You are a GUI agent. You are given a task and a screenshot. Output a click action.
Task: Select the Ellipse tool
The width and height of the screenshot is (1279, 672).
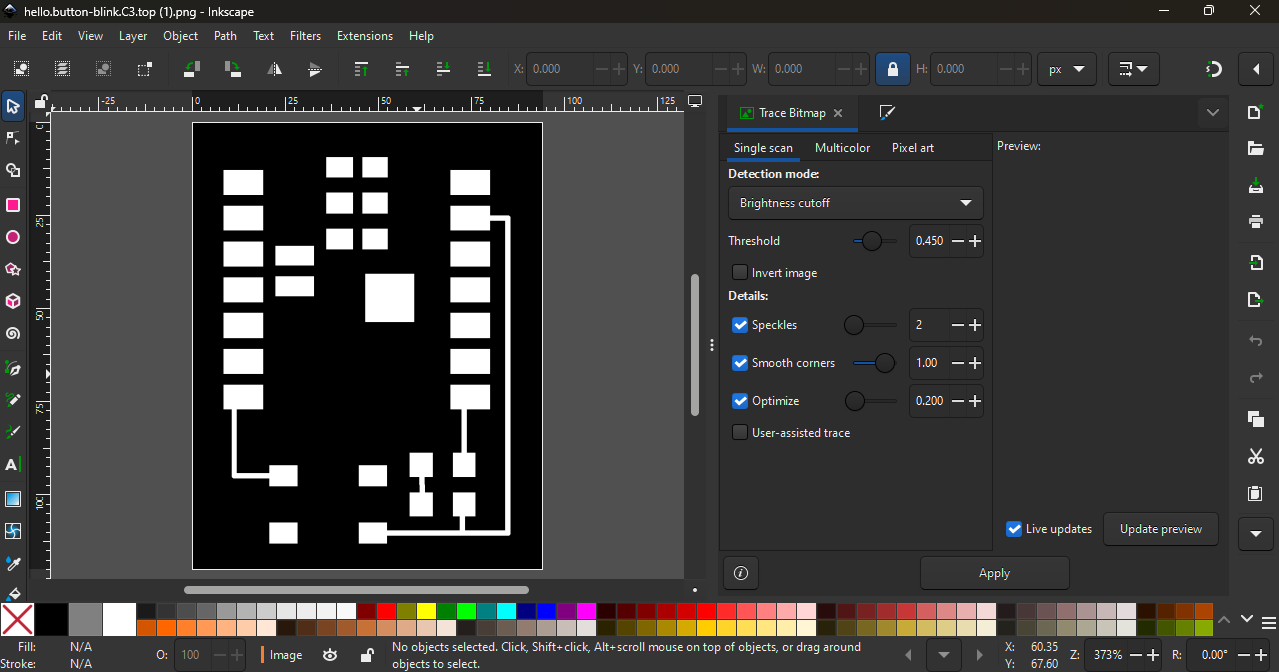[x=13, y=238]
